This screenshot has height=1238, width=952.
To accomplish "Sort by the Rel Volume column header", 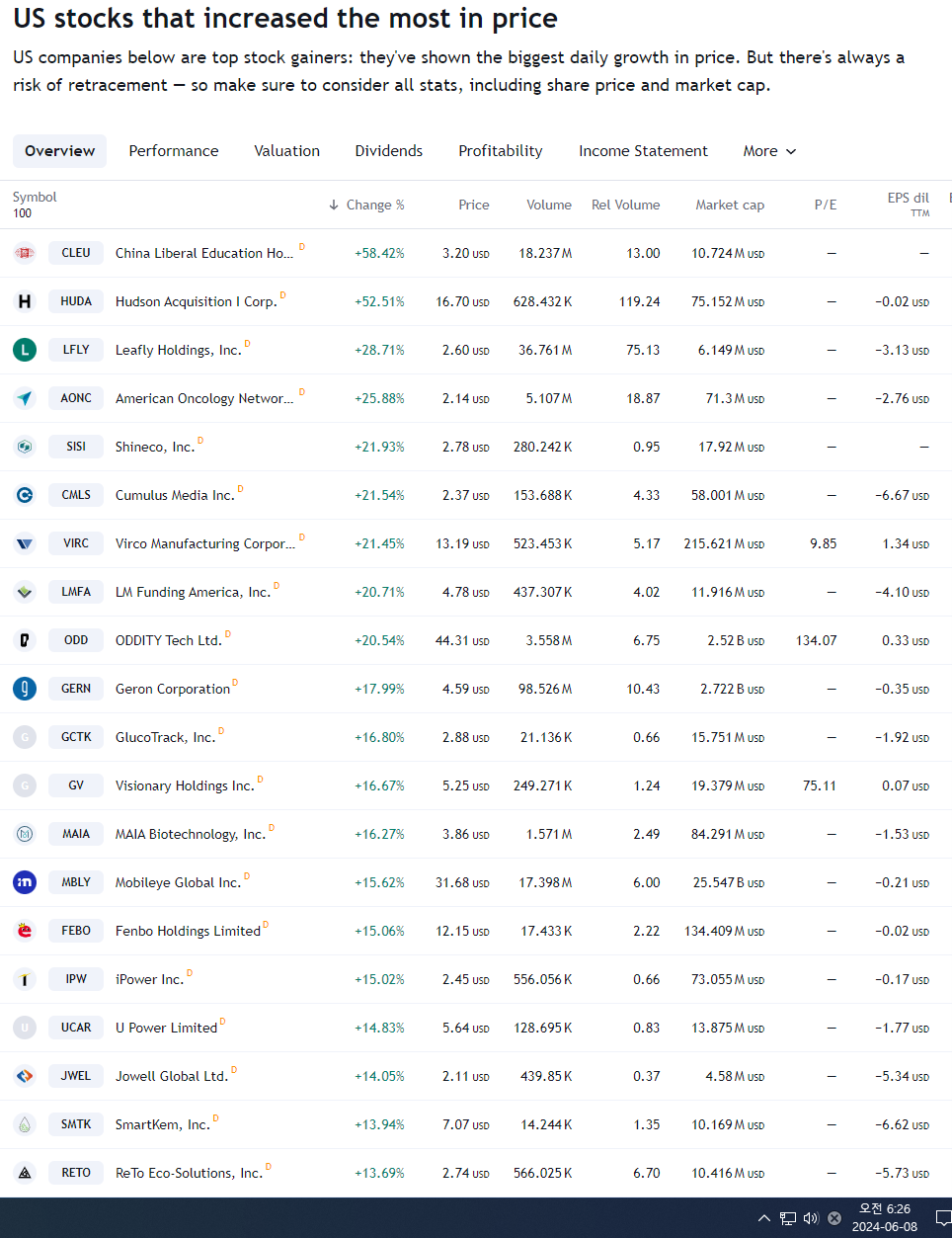I will (626, 205).
